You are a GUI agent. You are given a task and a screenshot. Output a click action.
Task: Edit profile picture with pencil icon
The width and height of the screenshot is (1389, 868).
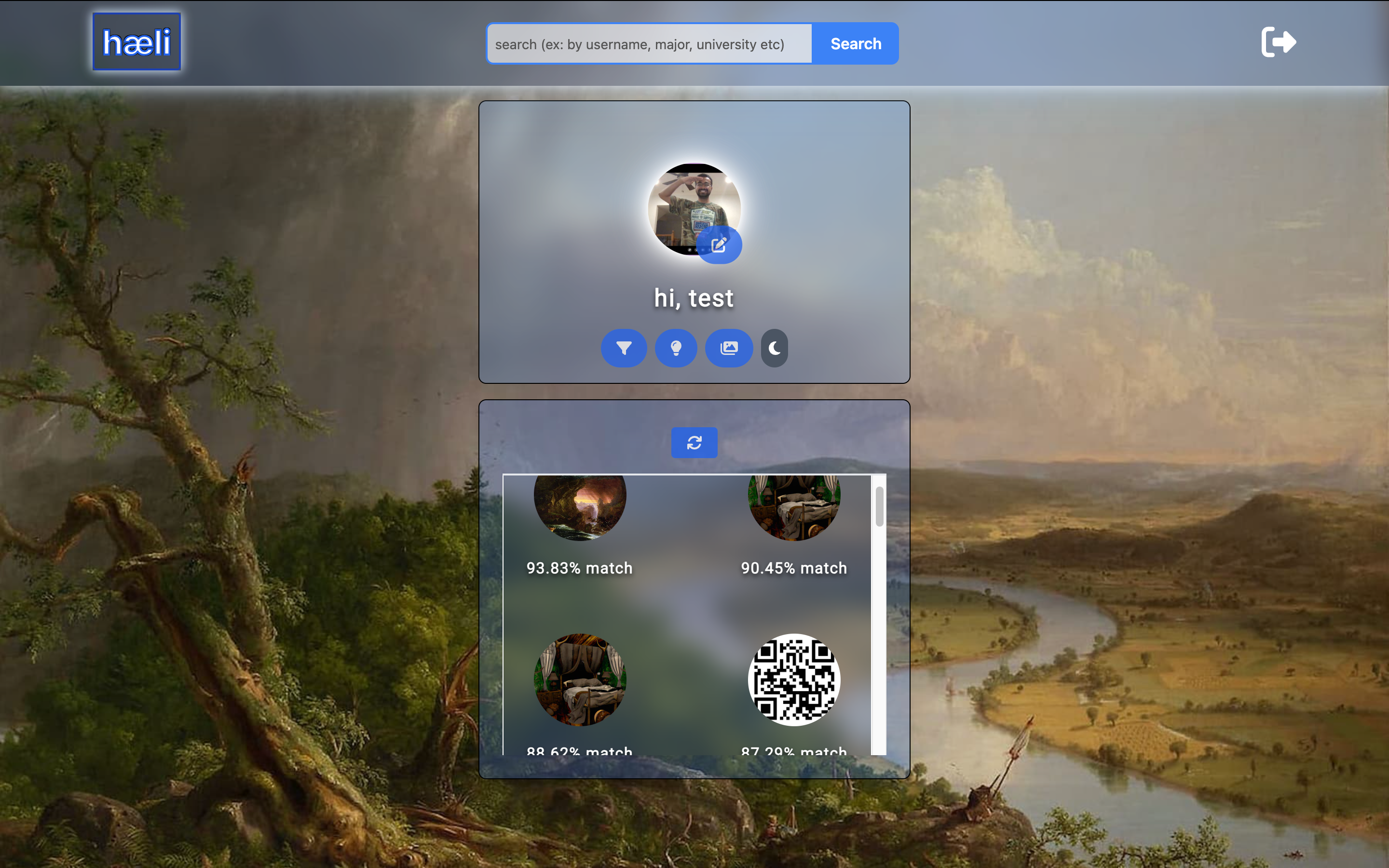point(719,245)
